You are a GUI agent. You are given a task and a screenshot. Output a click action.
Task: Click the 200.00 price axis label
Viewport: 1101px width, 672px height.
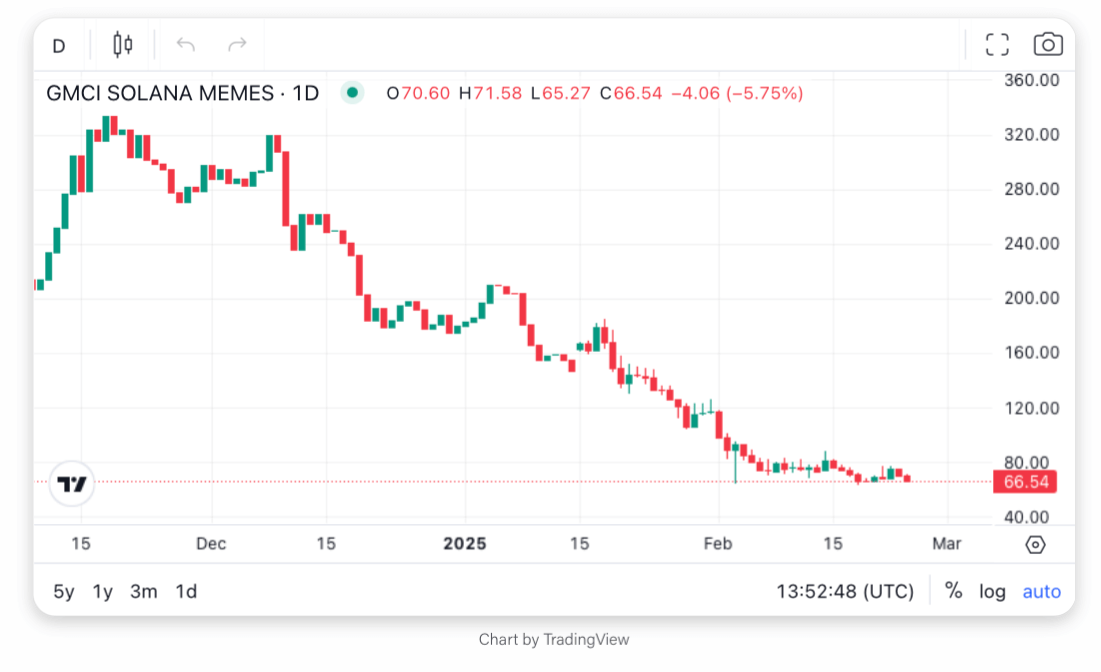[x=1031, y=298]
